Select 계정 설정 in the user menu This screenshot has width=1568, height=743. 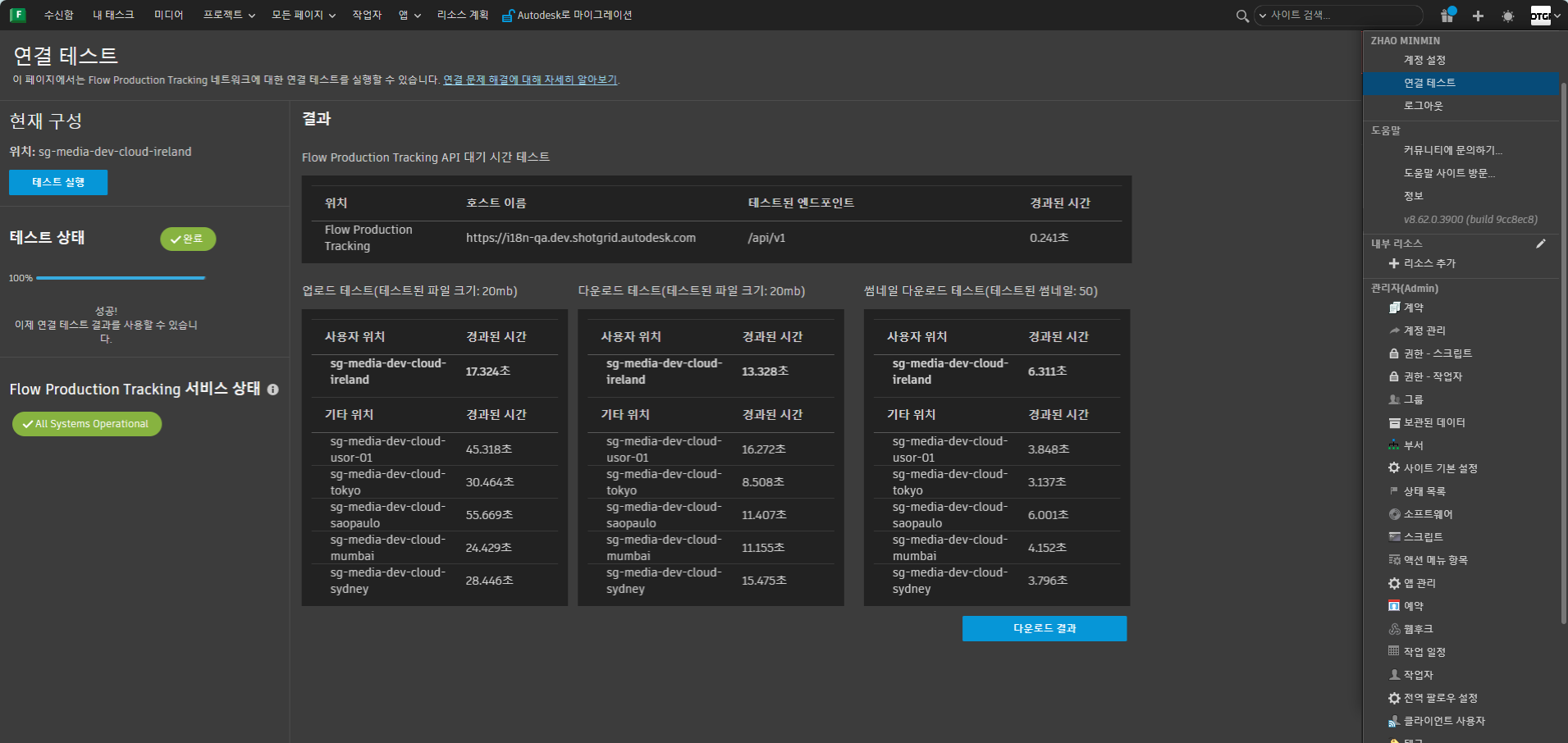(1461, 60)
